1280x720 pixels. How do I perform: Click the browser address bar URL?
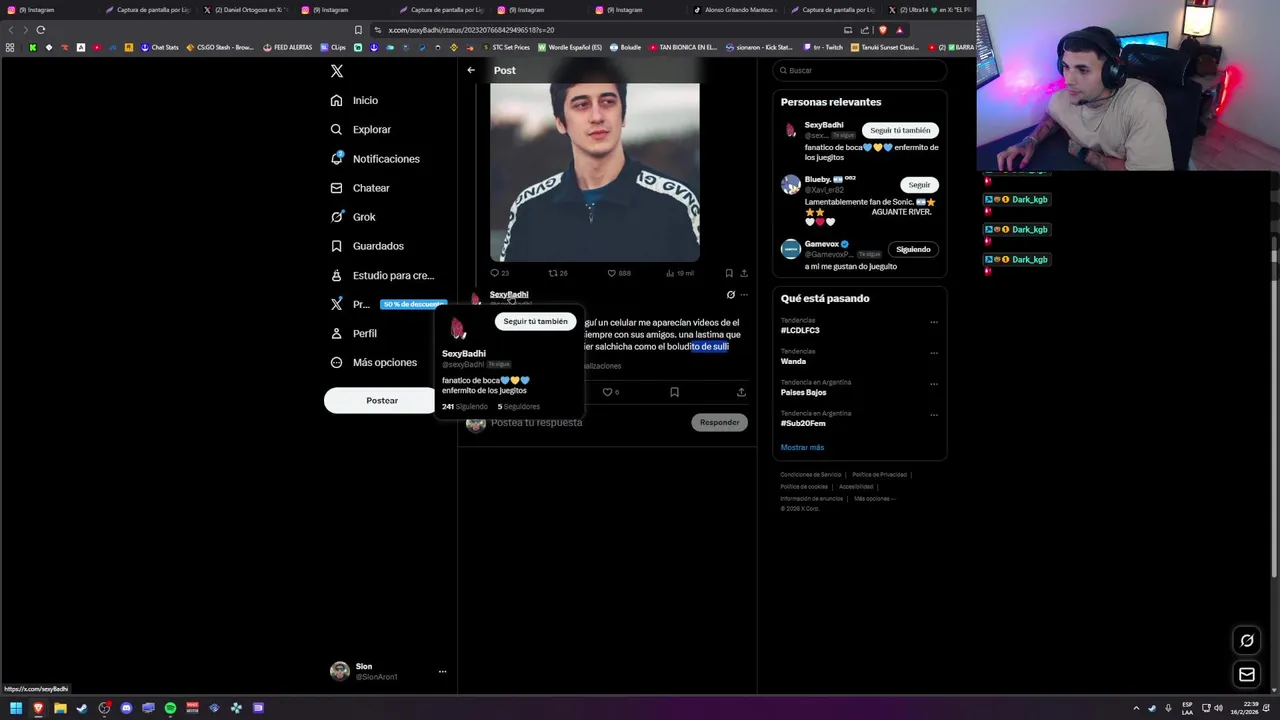pos(470,30)
